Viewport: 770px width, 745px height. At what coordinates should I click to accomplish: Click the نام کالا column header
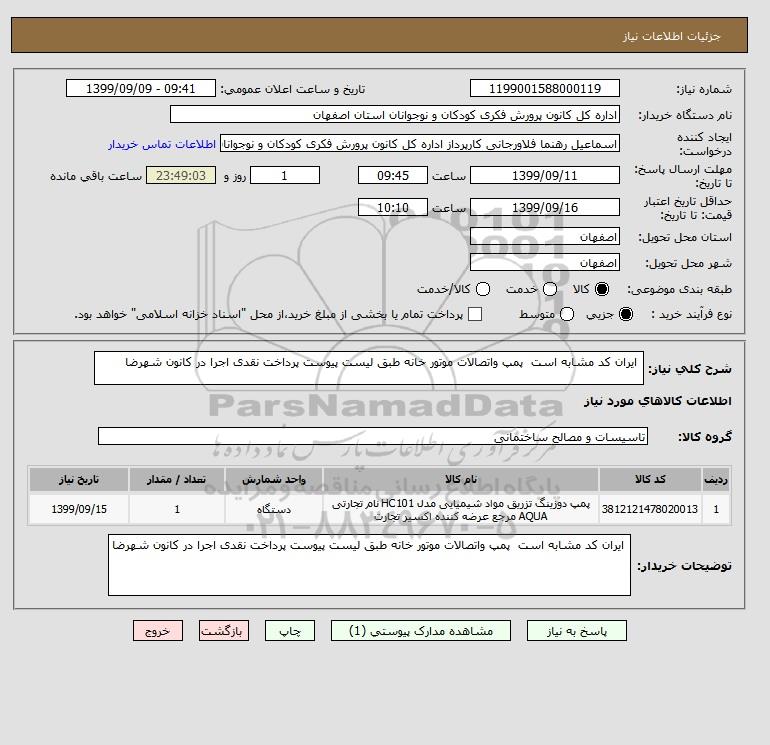[461, 479]
